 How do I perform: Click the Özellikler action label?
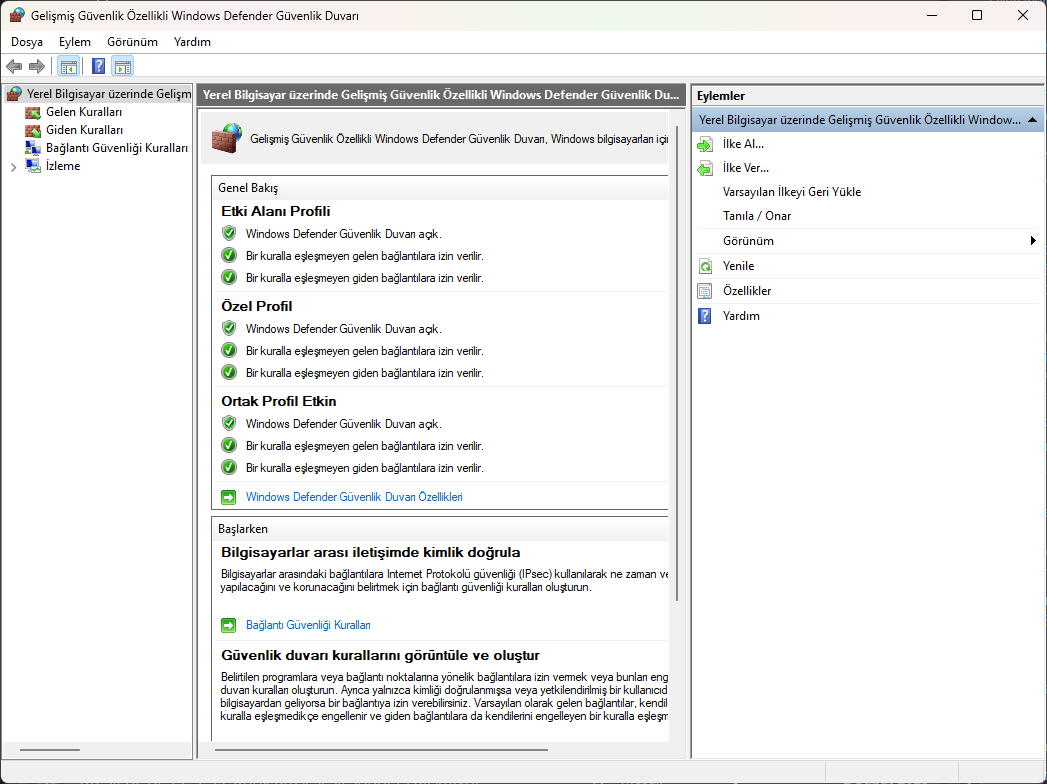click(x=747, y=291)
